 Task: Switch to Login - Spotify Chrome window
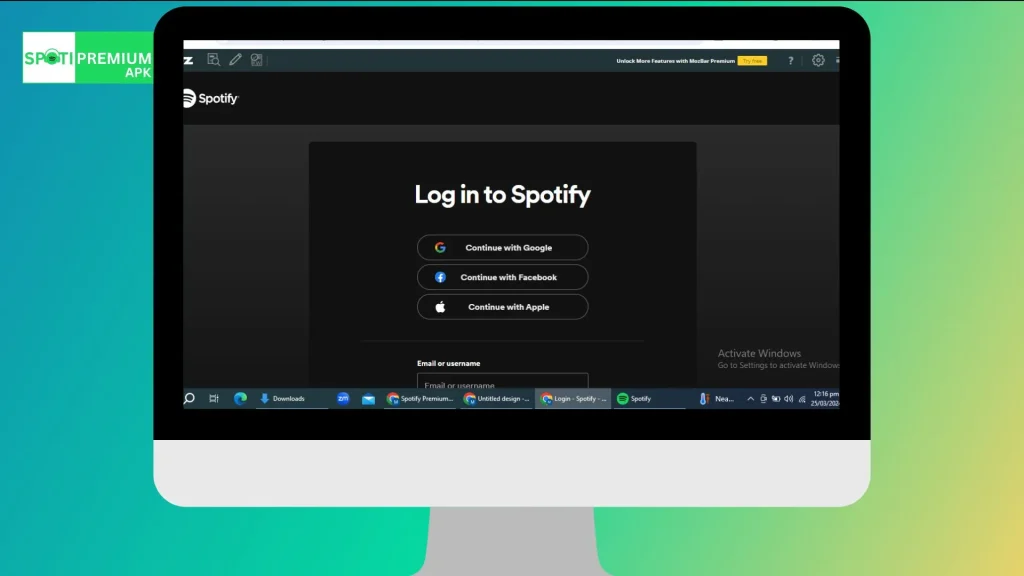click(x=573, y=398)
